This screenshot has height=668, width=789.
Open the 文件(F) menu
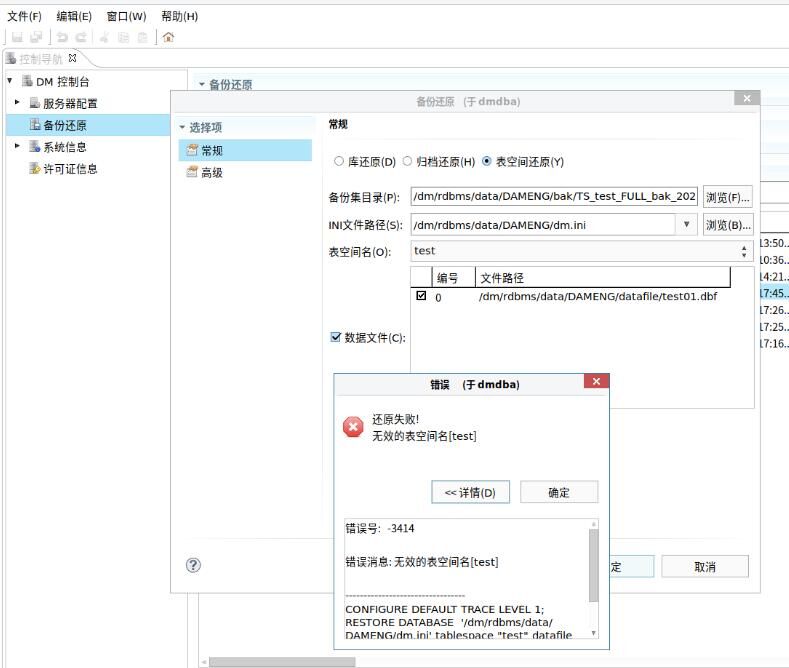pyautogui.click(x=24, y=17)
